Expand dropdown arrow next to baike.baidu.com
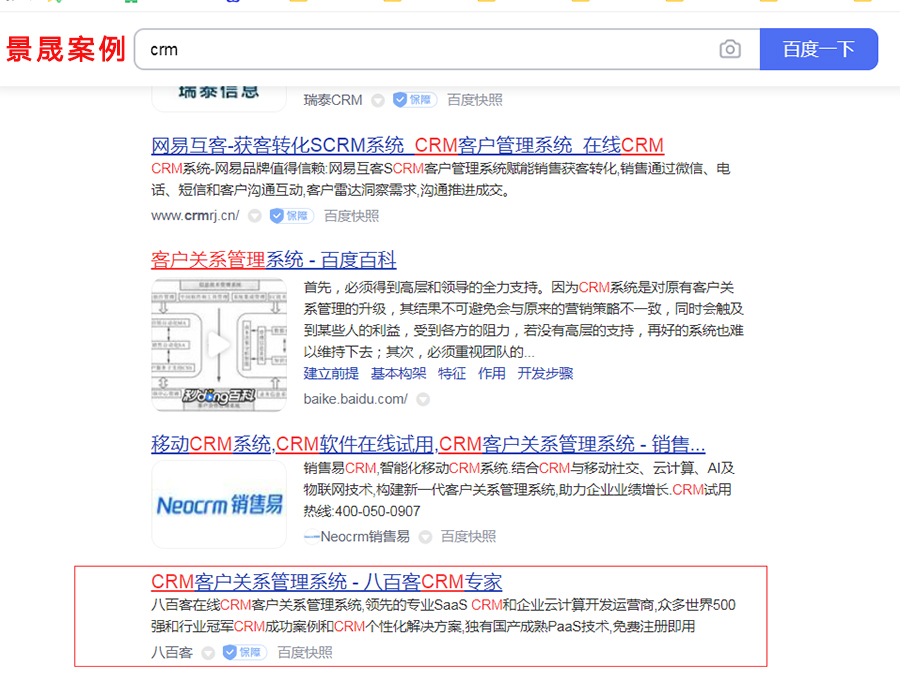The image size is (900, 680). click(x=423, y=399)
